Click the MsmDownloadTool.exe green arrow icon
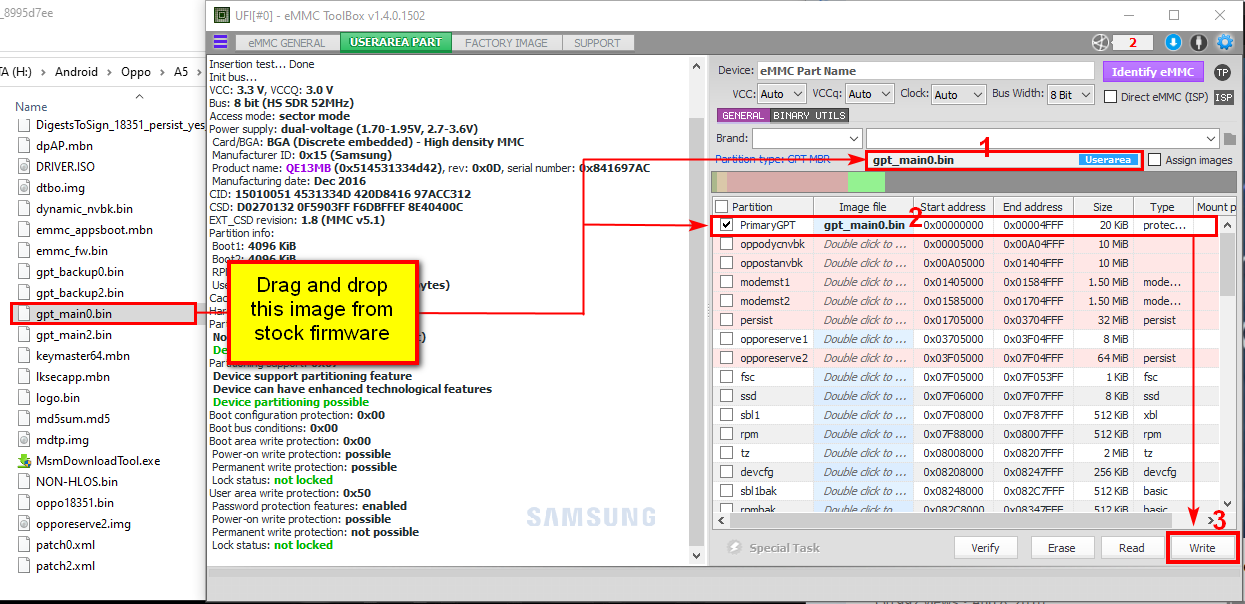Screen dimensions: 1245x604 [24, 461]
